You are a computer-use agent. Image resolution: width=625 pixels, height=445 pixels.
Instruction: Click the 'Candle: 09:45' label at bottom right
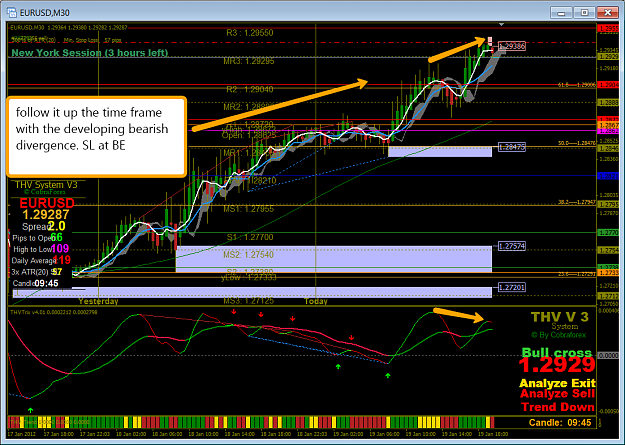560,423
